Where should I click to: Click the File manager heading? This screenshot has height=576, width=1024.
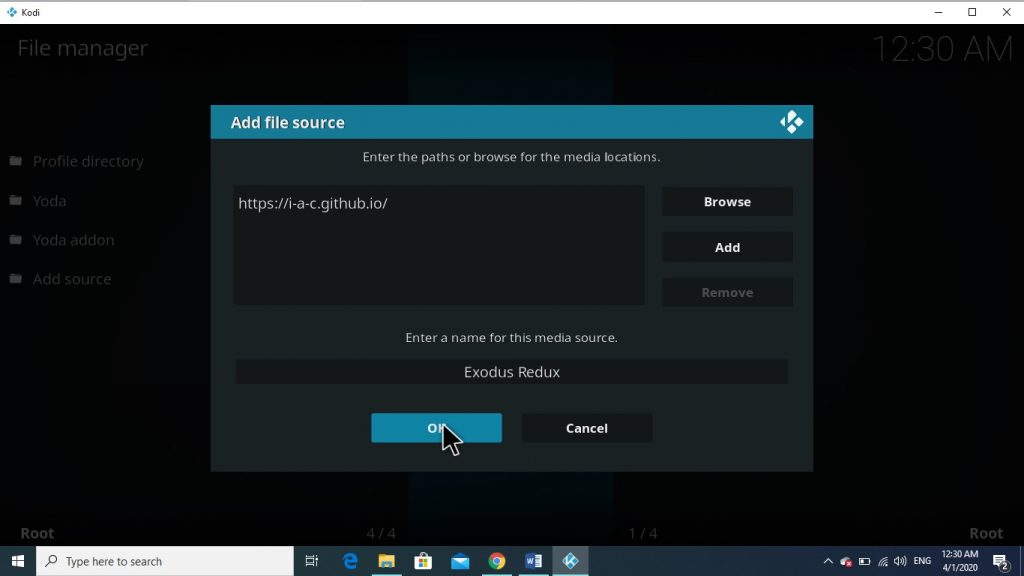(82, 48)
